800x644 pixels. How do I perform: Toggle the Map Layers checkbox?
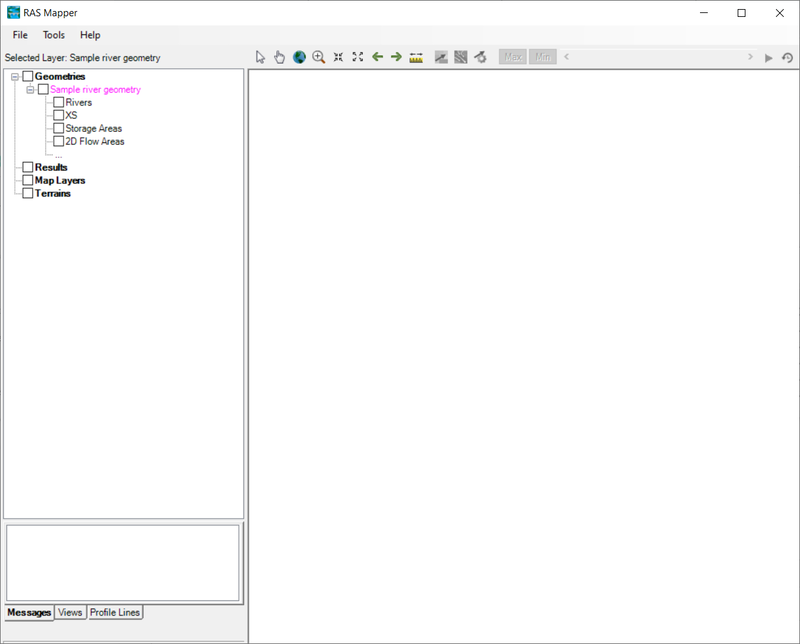28,180
